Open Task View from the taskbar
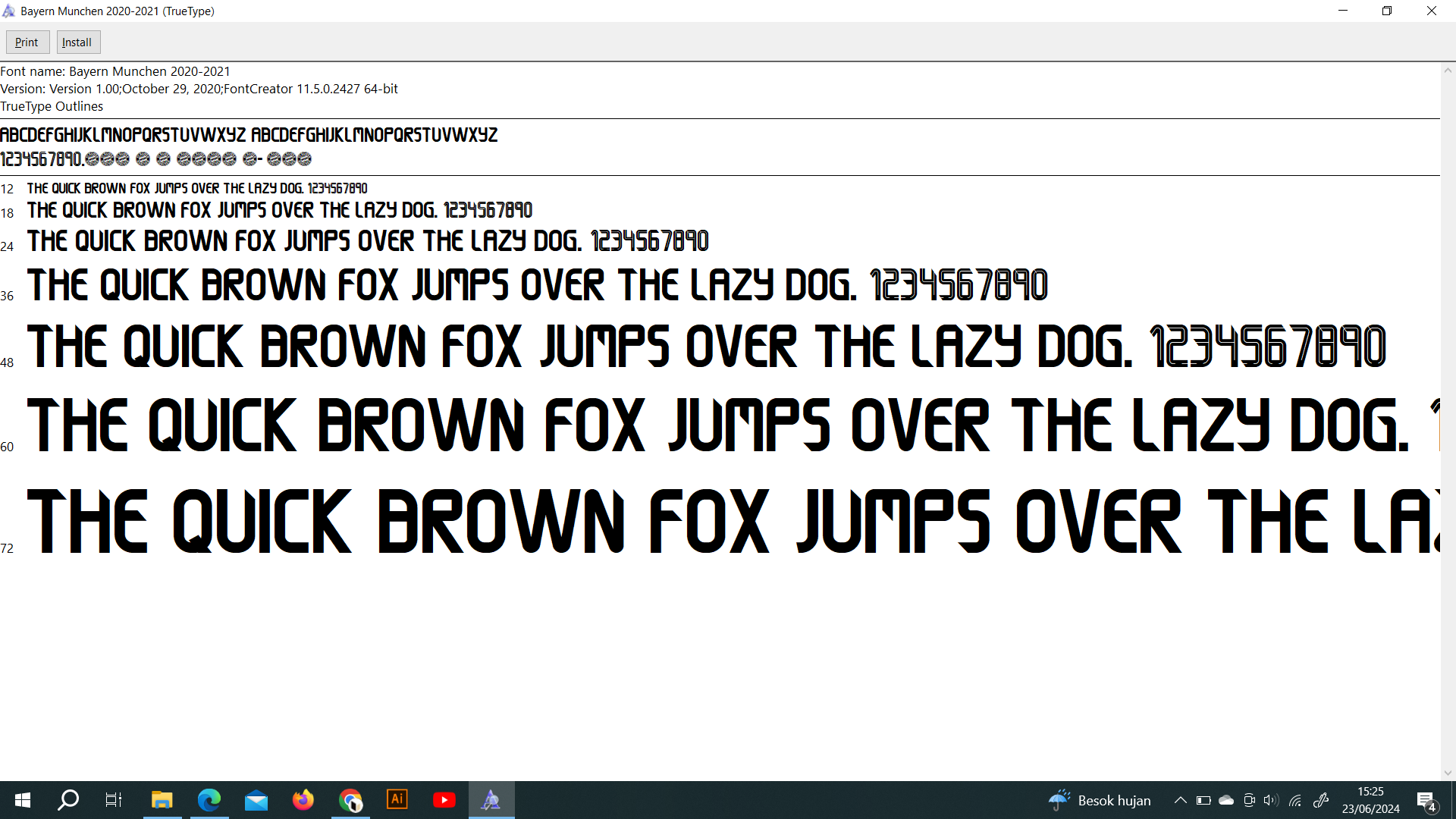The height and width of the screenshot is (819, 1456). pos(114,800)
